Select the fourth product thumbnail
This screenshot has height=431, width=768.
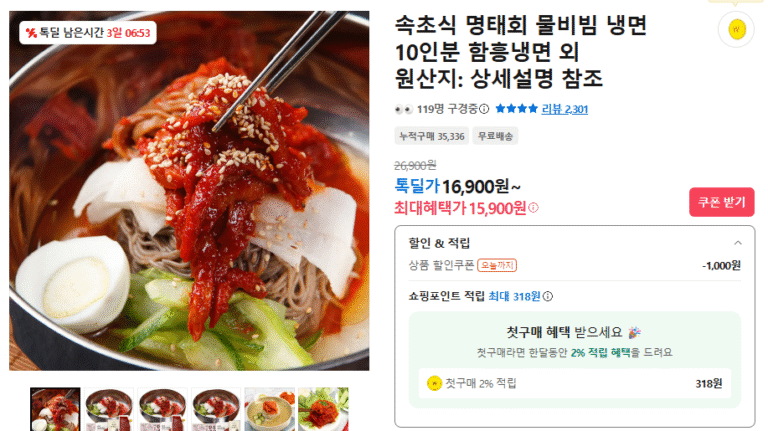[216, 409]
